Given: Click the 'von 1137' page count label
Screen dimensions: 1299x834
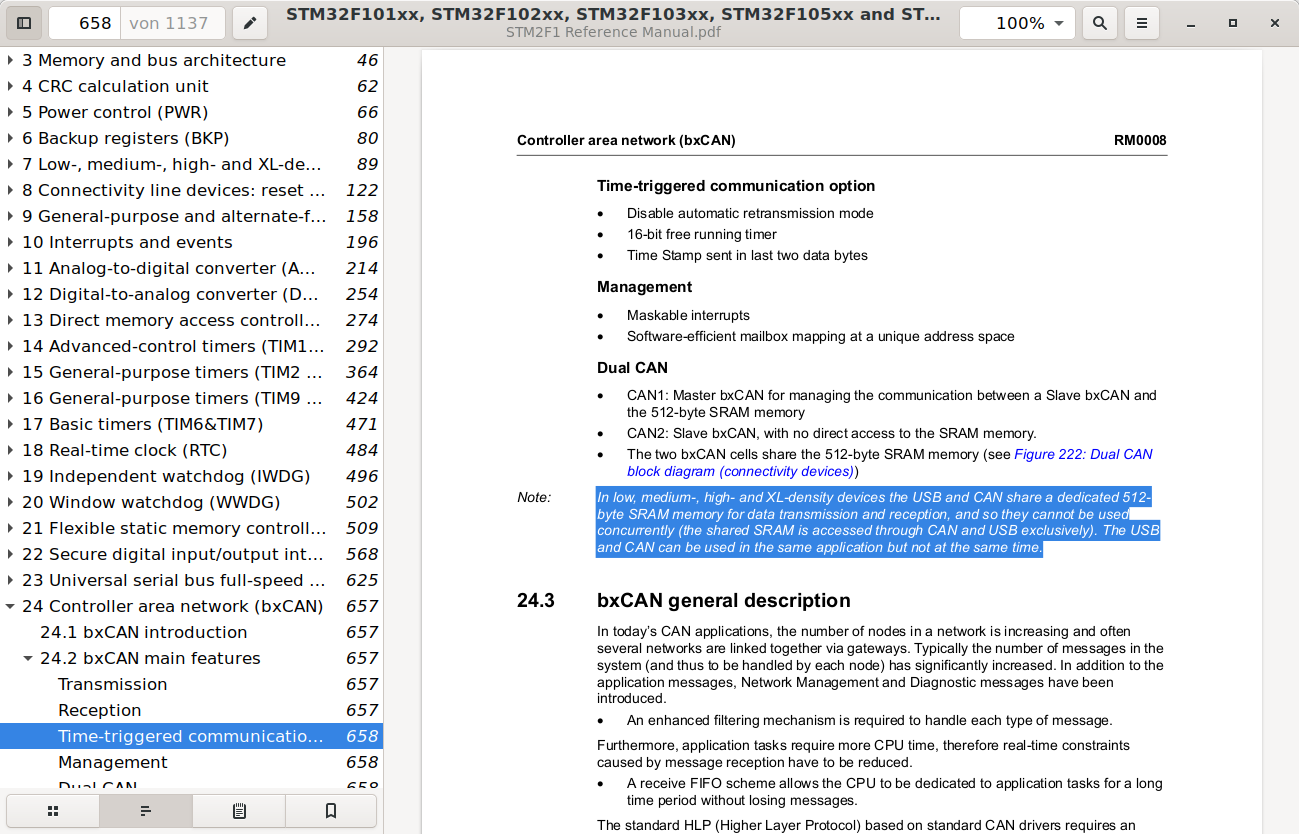Looking at the screenshot, I should click(168, 23).
